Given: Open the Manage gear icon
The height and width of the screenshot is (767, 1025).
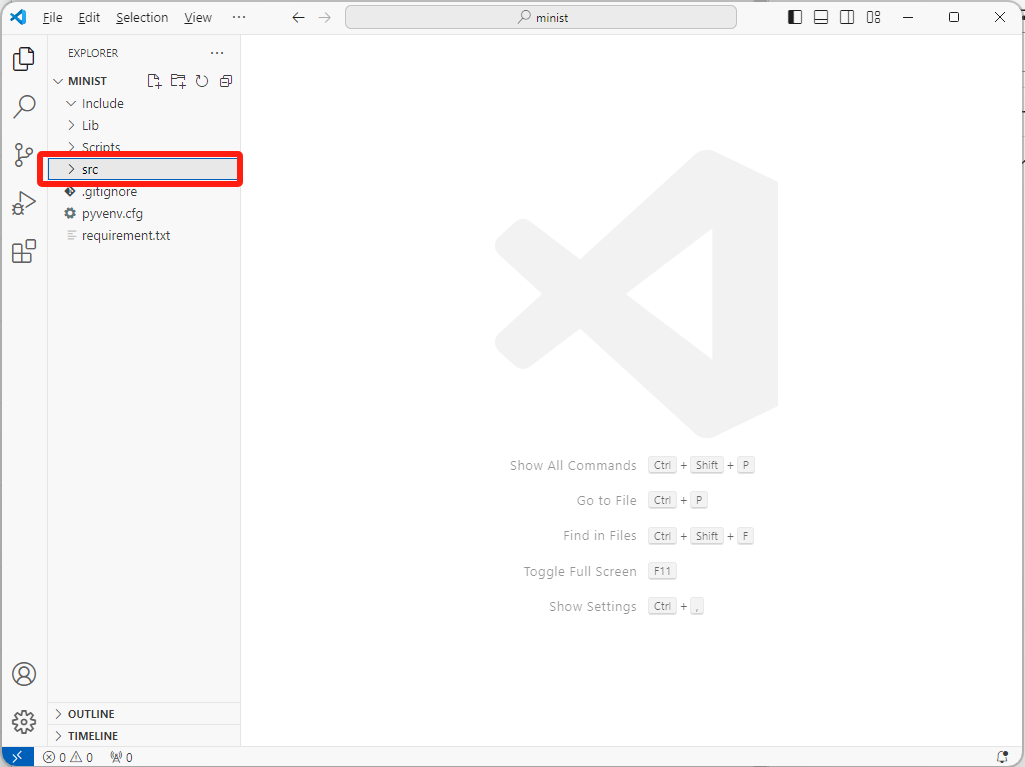Looking at the screenshot, I should (24, 722).
